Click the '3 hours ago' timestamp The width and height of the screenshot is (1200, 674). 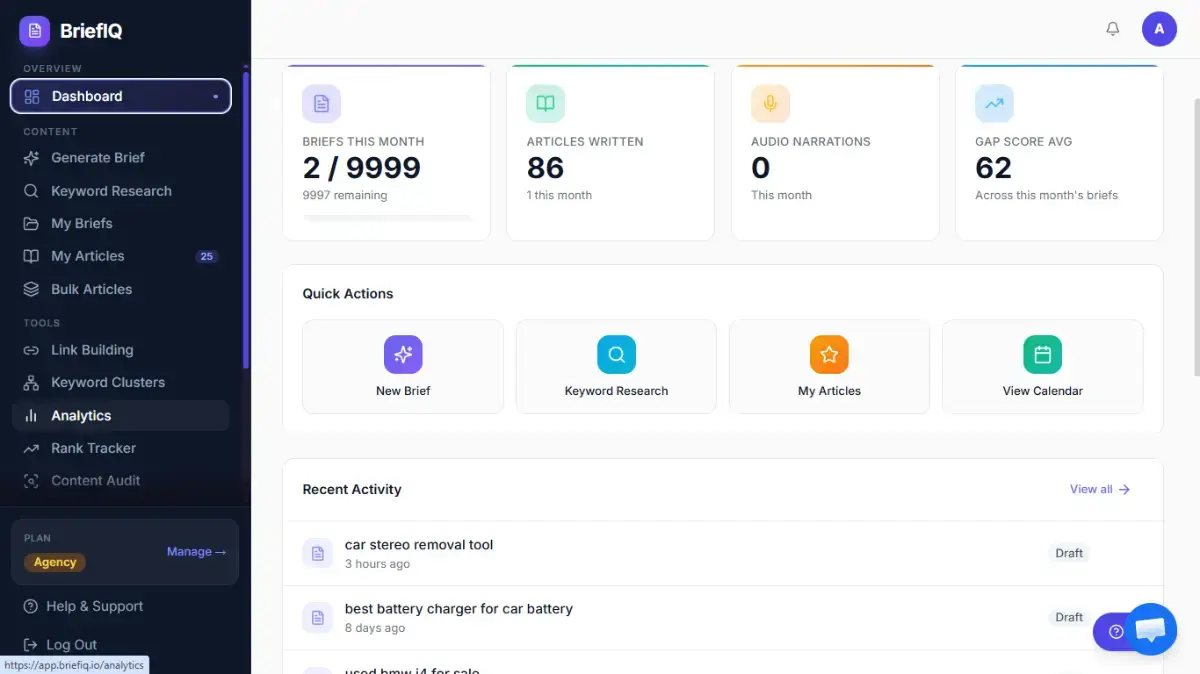tap(378, 564)
